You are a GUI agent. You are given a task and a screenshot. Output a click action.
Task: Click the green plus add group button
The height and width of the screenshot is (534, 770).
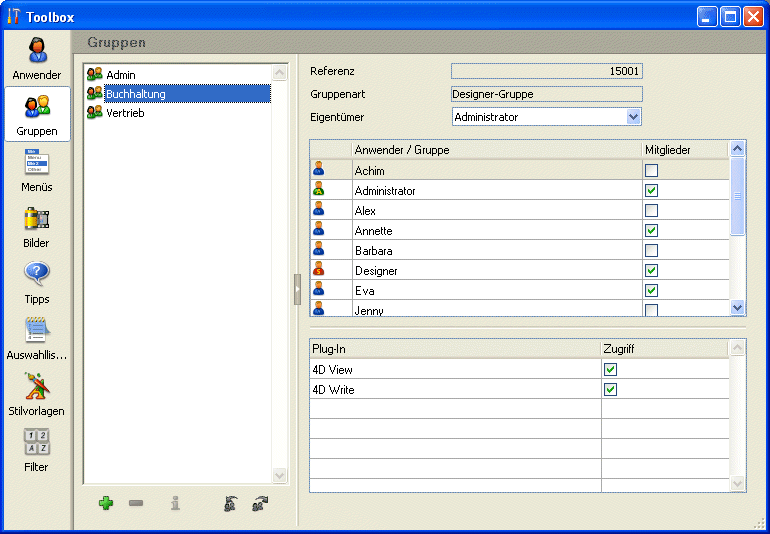(x=106, y=504)
